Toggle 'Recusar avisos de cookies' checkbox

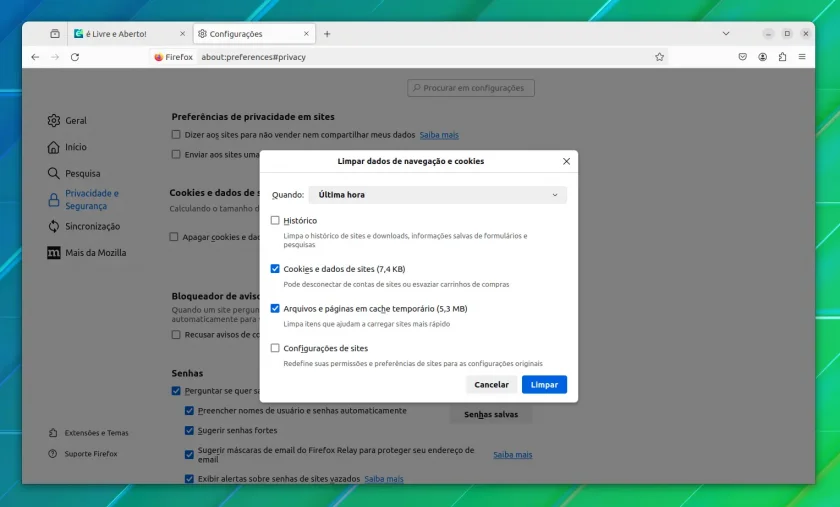[176, 334]
